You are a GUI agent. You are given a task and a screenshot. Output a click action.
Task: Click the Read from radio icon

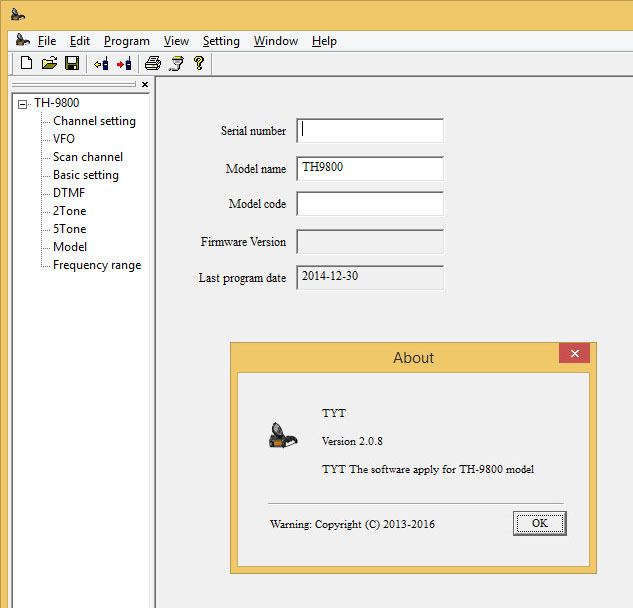101,63
